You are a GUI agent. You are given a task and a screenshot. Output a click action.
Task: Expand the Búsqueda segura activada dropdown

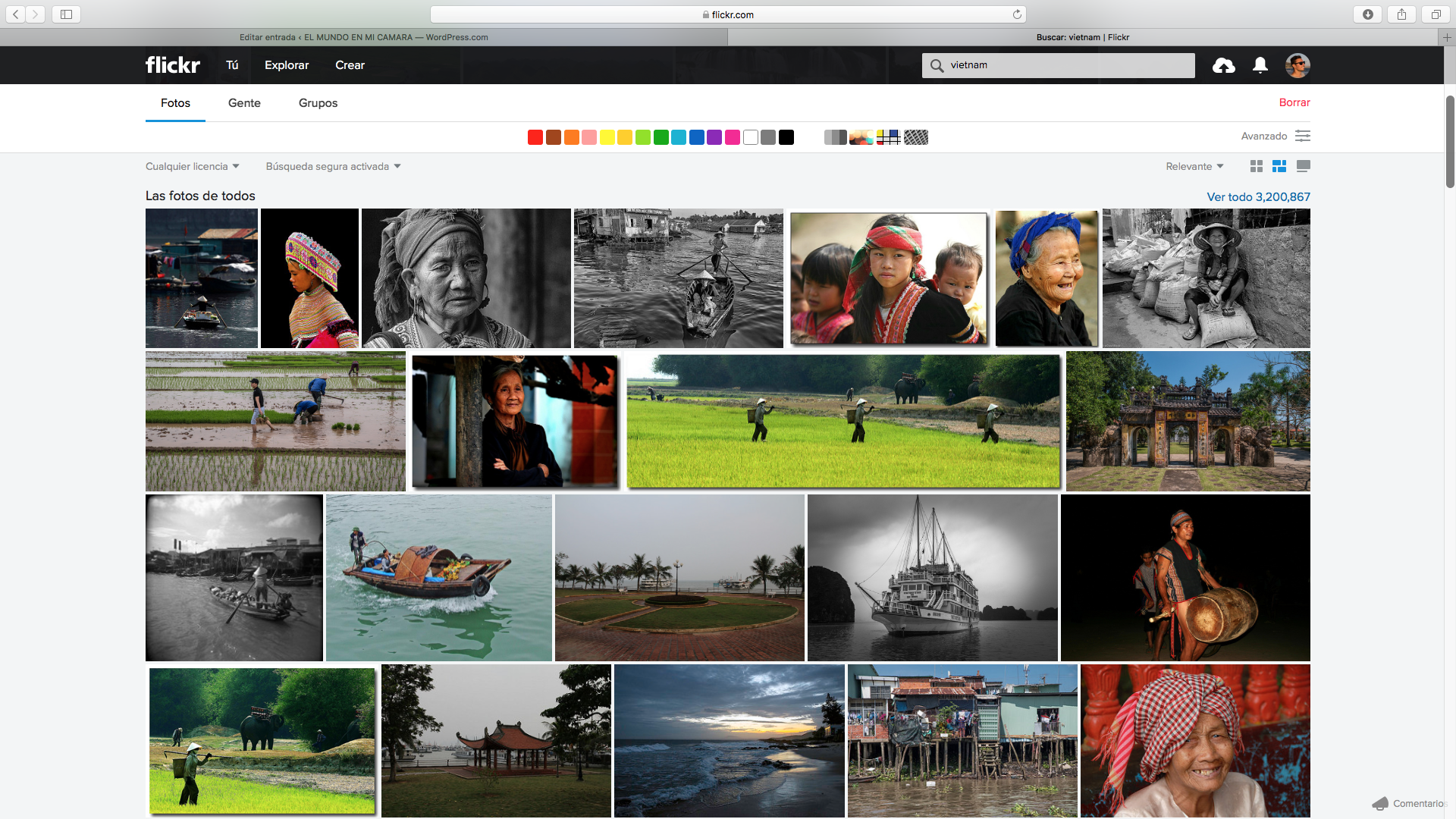point(333,166)
